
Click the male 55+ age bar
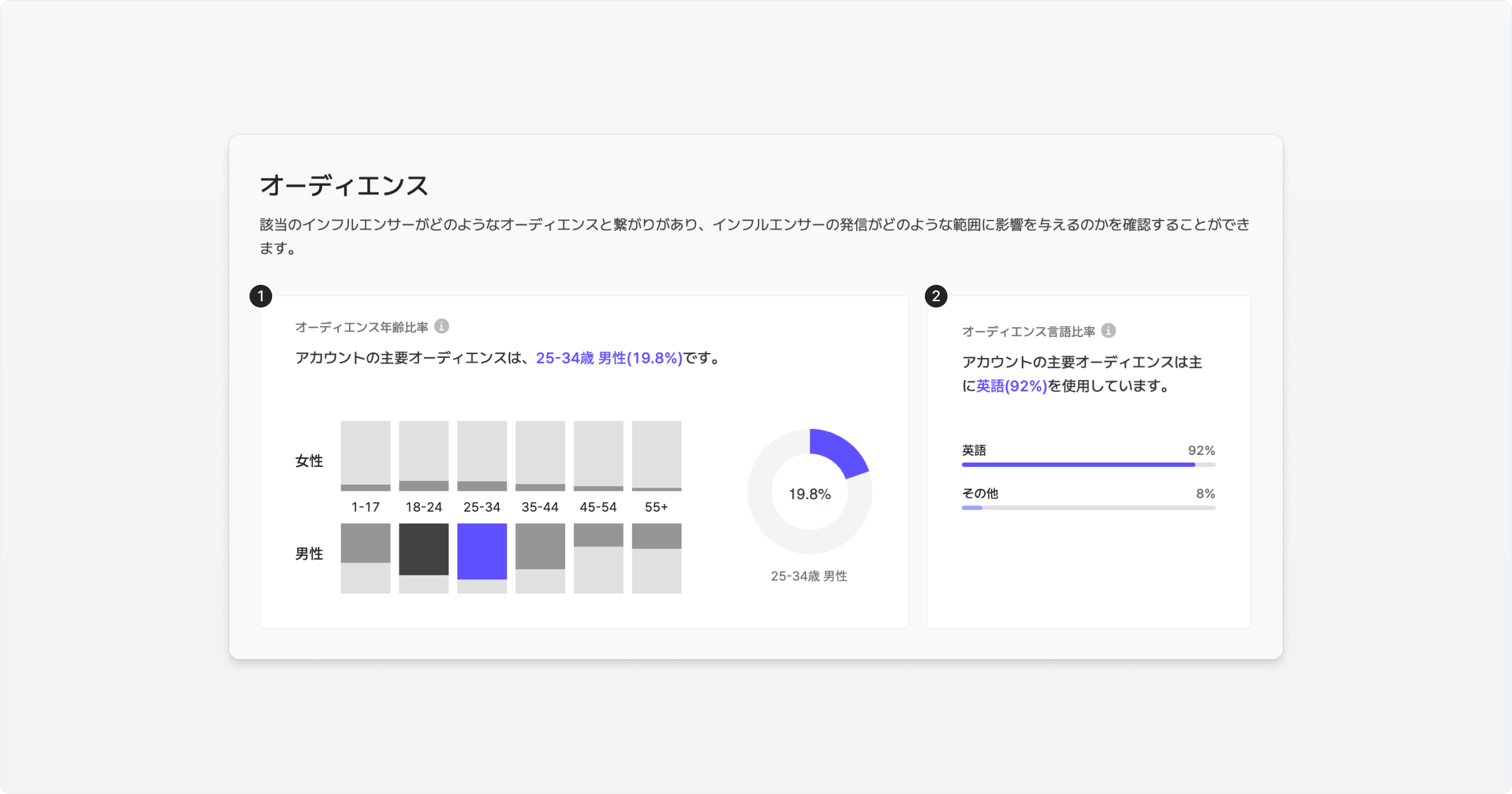click(656, 536)
